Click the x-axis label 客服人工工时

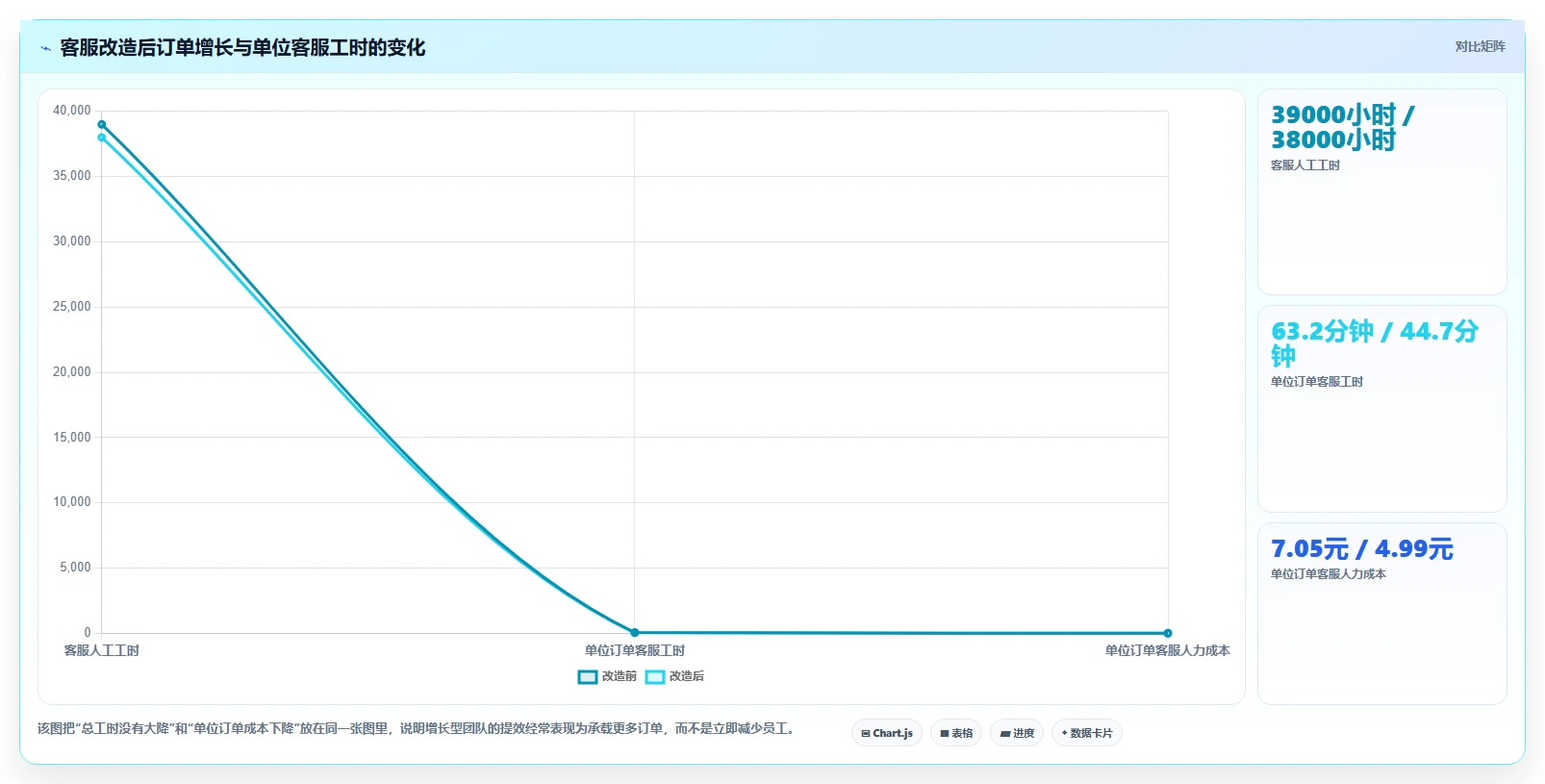[x=102, y=651]
